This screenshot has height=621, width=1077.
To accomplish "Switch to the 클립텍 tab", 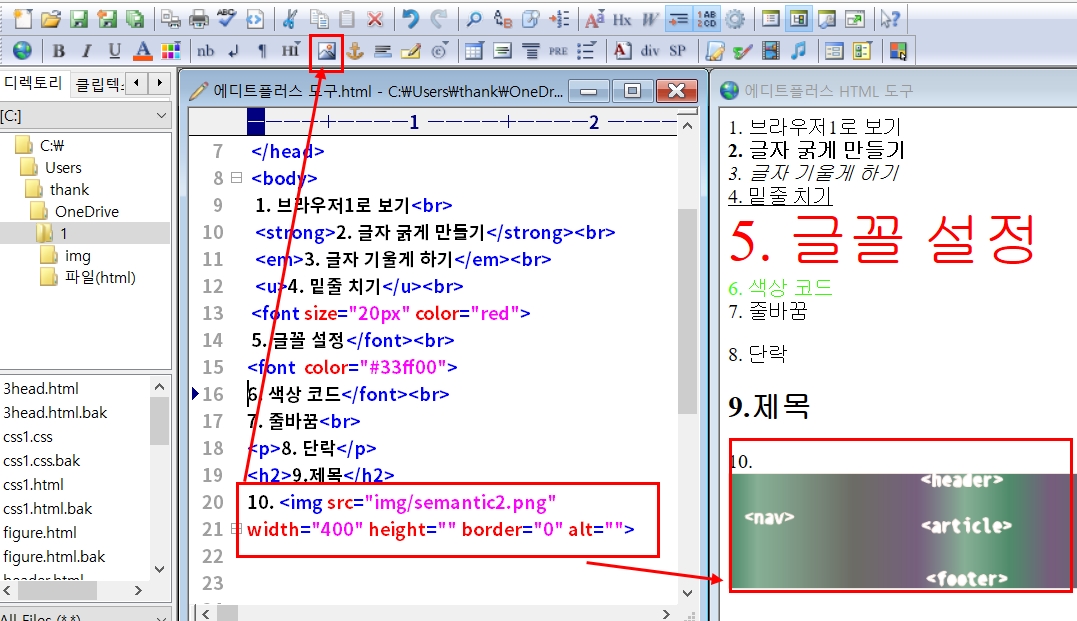I will tap(100, 84).
